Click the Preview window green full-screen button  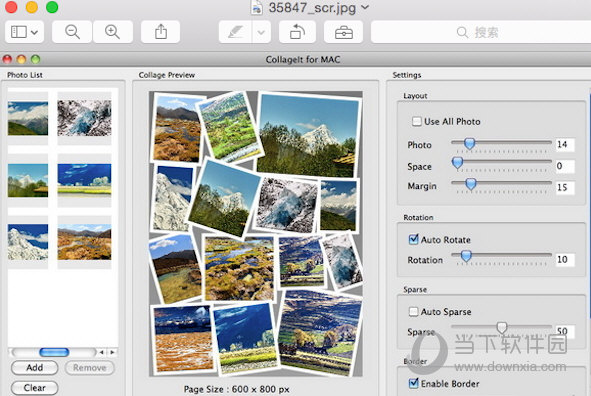point(52,7)
